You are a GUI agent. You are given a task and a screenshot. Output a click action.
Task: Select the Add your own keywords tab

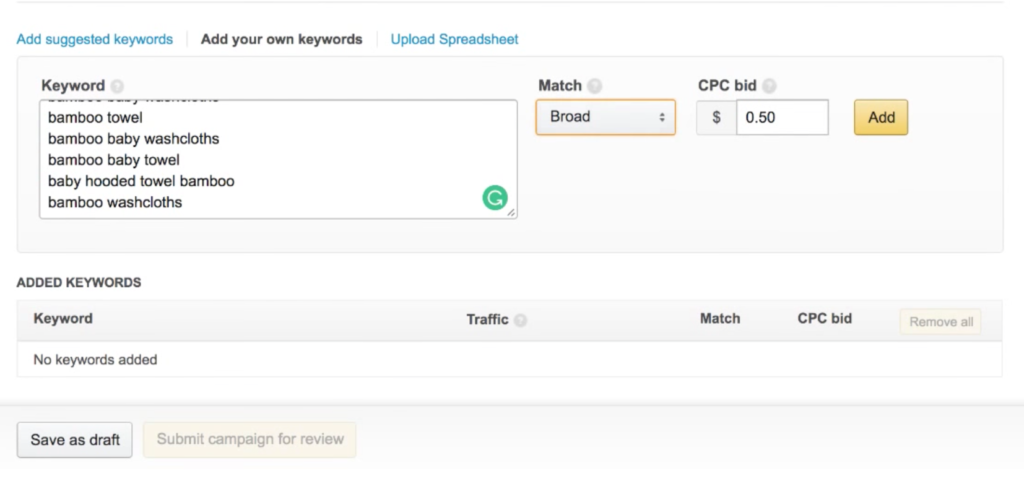pyautogui.click(x=281, y=39)
